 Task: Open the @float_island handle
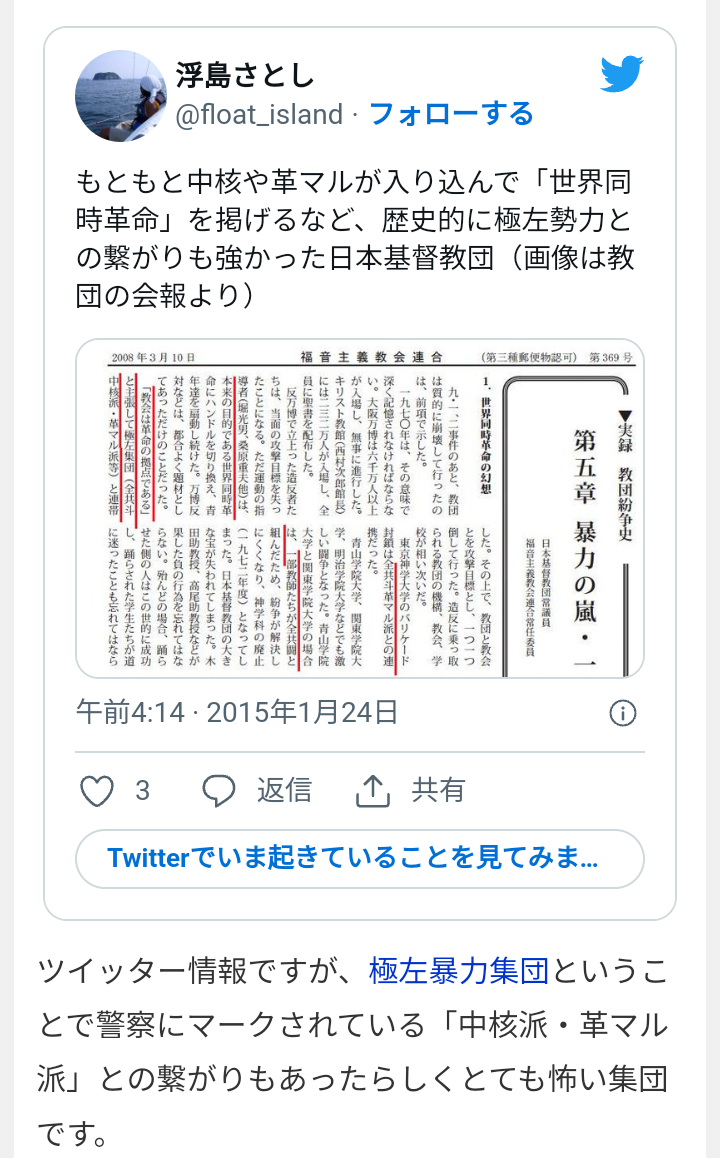(x=259, y=114)
